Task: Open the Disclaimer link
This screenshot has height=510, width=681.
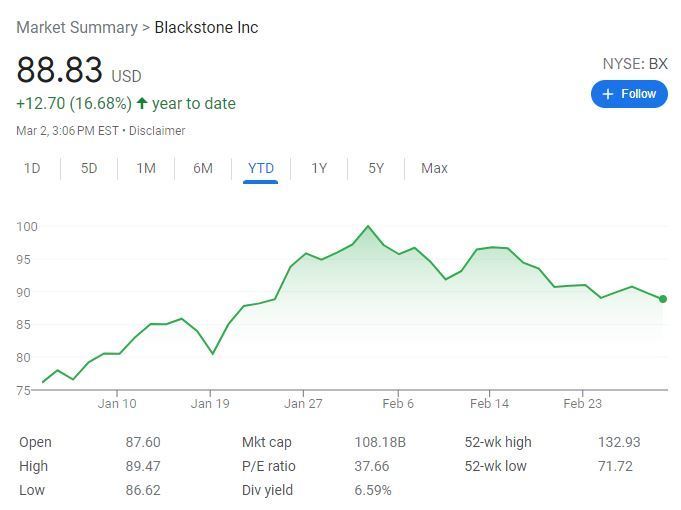Action: [x=157, y=130]
